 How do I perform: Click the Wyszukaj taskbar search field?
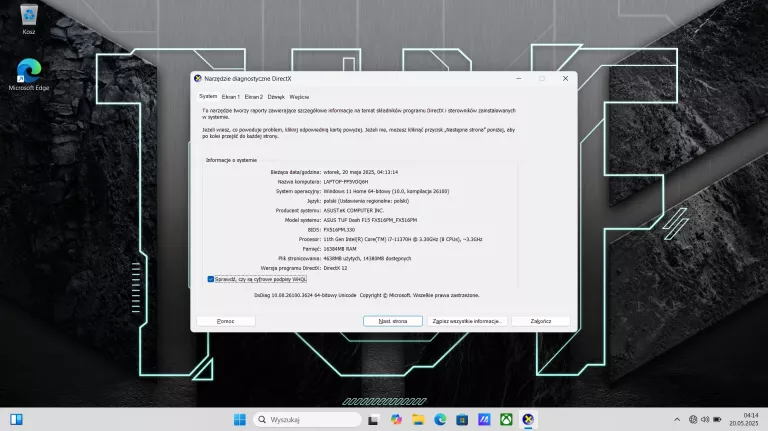point(305,419)
